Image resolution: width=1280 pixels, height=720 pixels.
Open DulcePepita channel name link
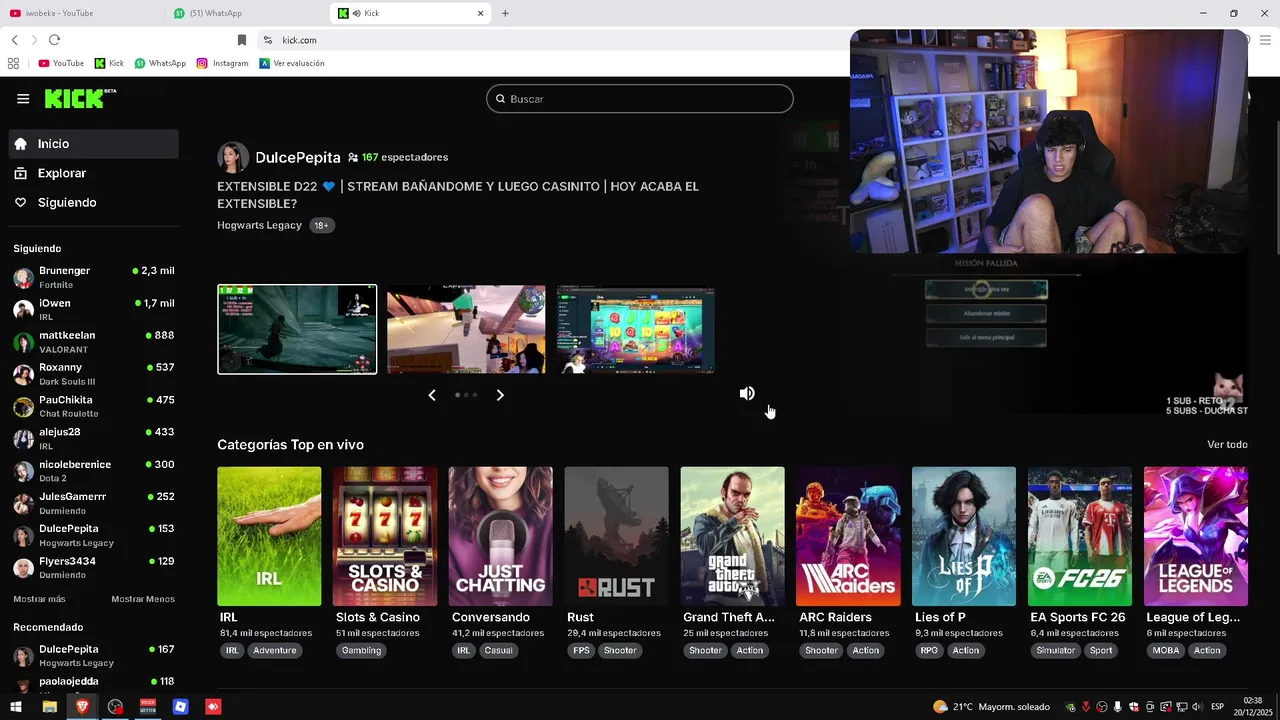click(x=298, y=158)
